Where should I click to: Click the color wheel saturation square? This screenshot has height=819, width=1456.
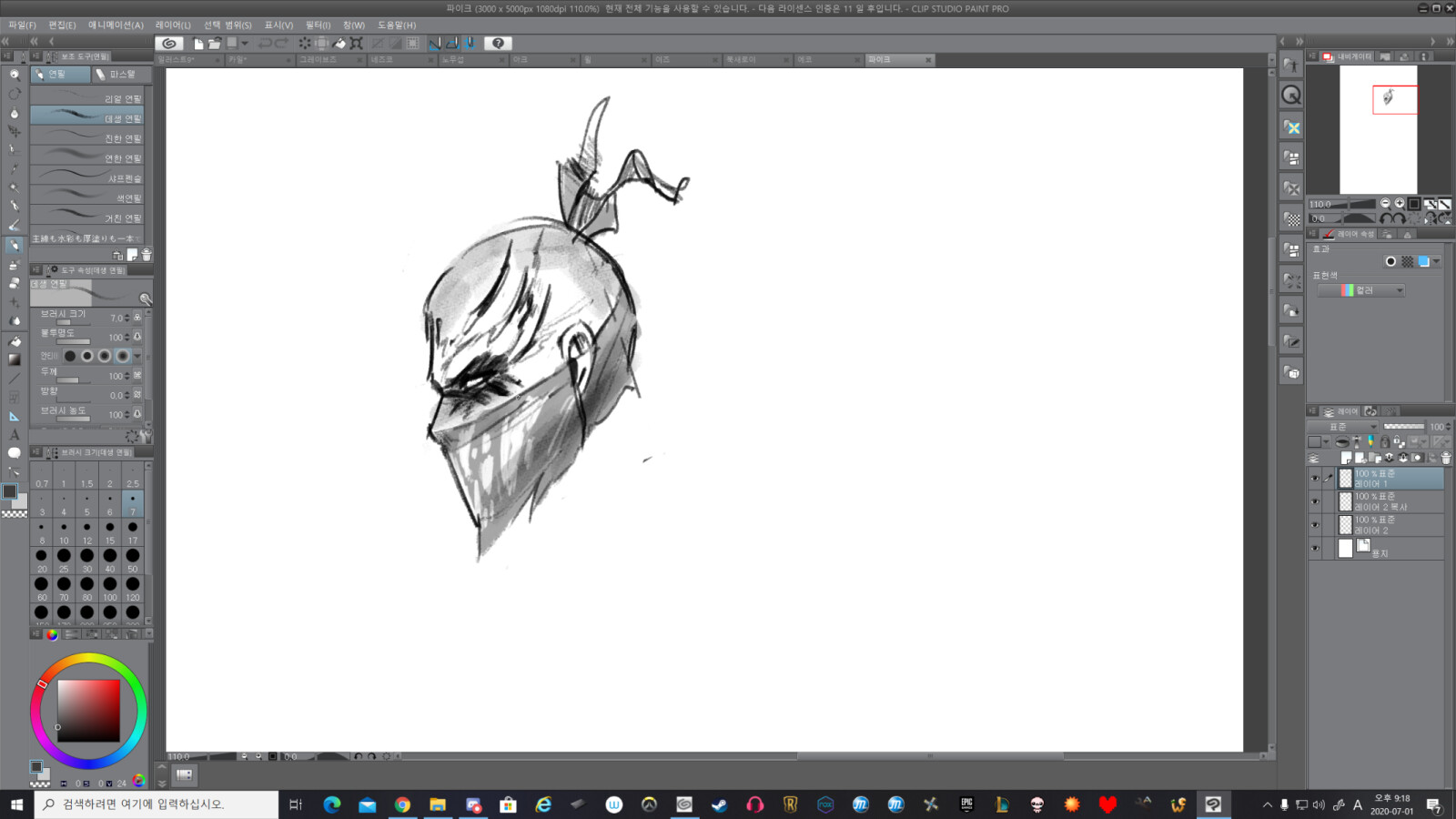point(88,711)
